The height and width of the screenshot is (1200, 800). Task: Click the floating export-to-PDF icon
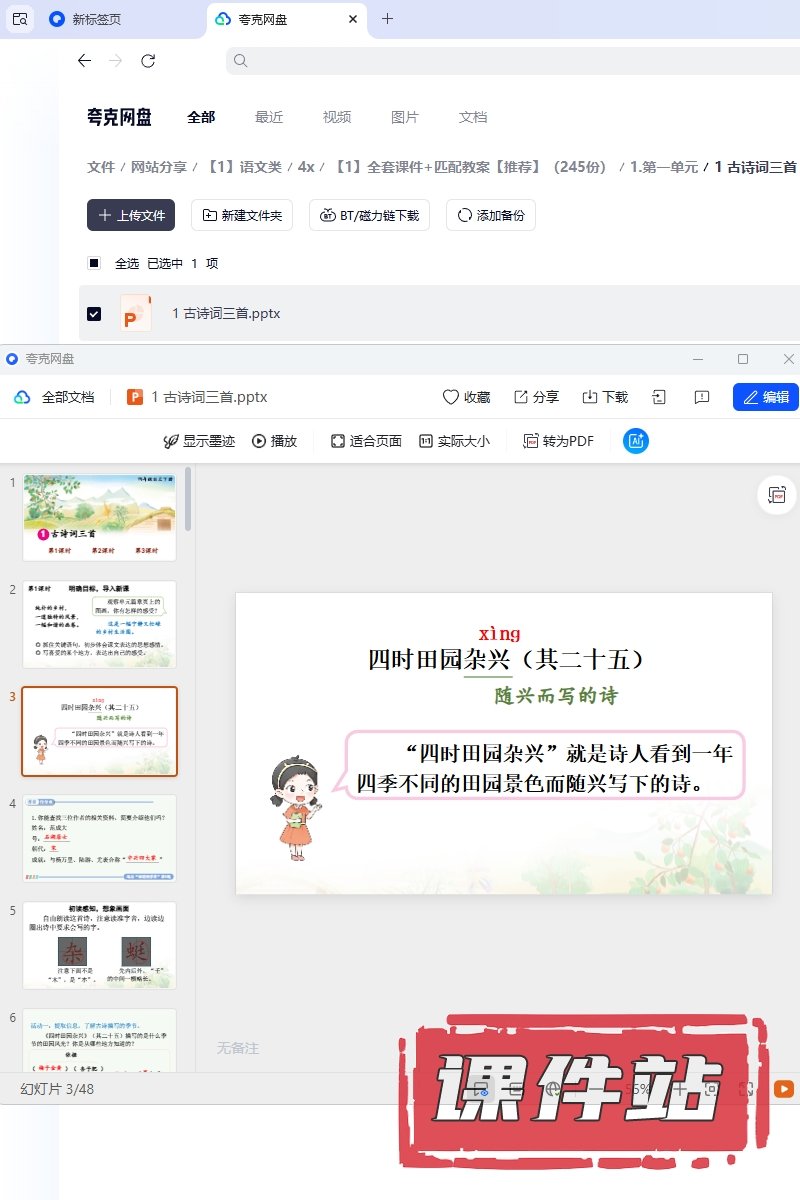777,495
